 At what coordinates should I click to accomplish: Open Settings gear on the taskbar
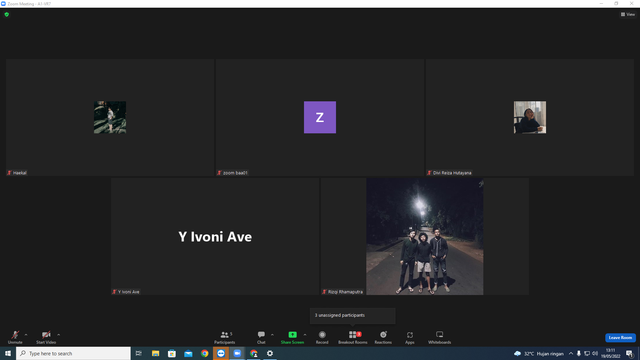pos(270,353)
